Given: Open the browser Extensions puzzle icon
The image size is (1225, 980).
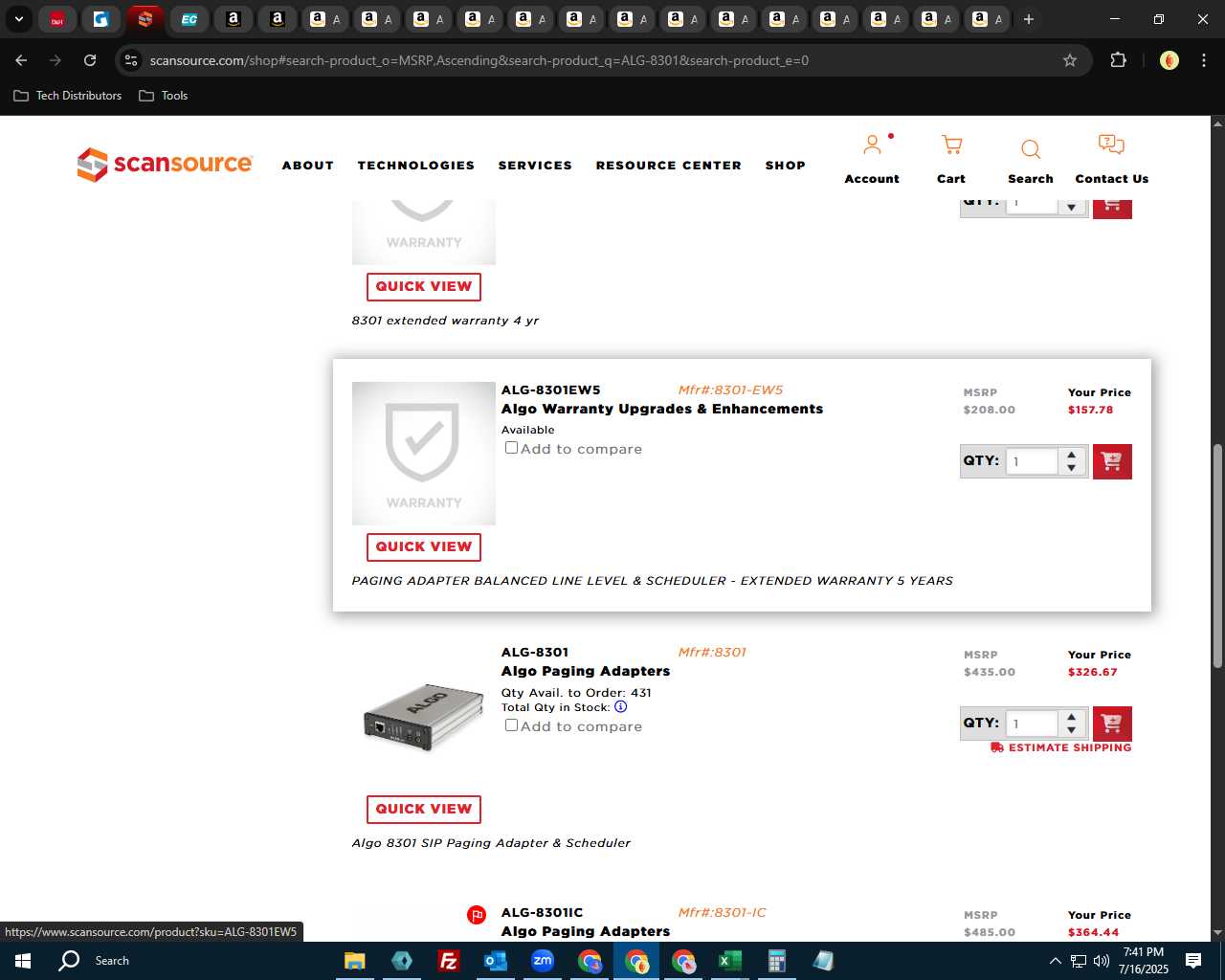Looking at the screenshot, I should [1118, 60].
